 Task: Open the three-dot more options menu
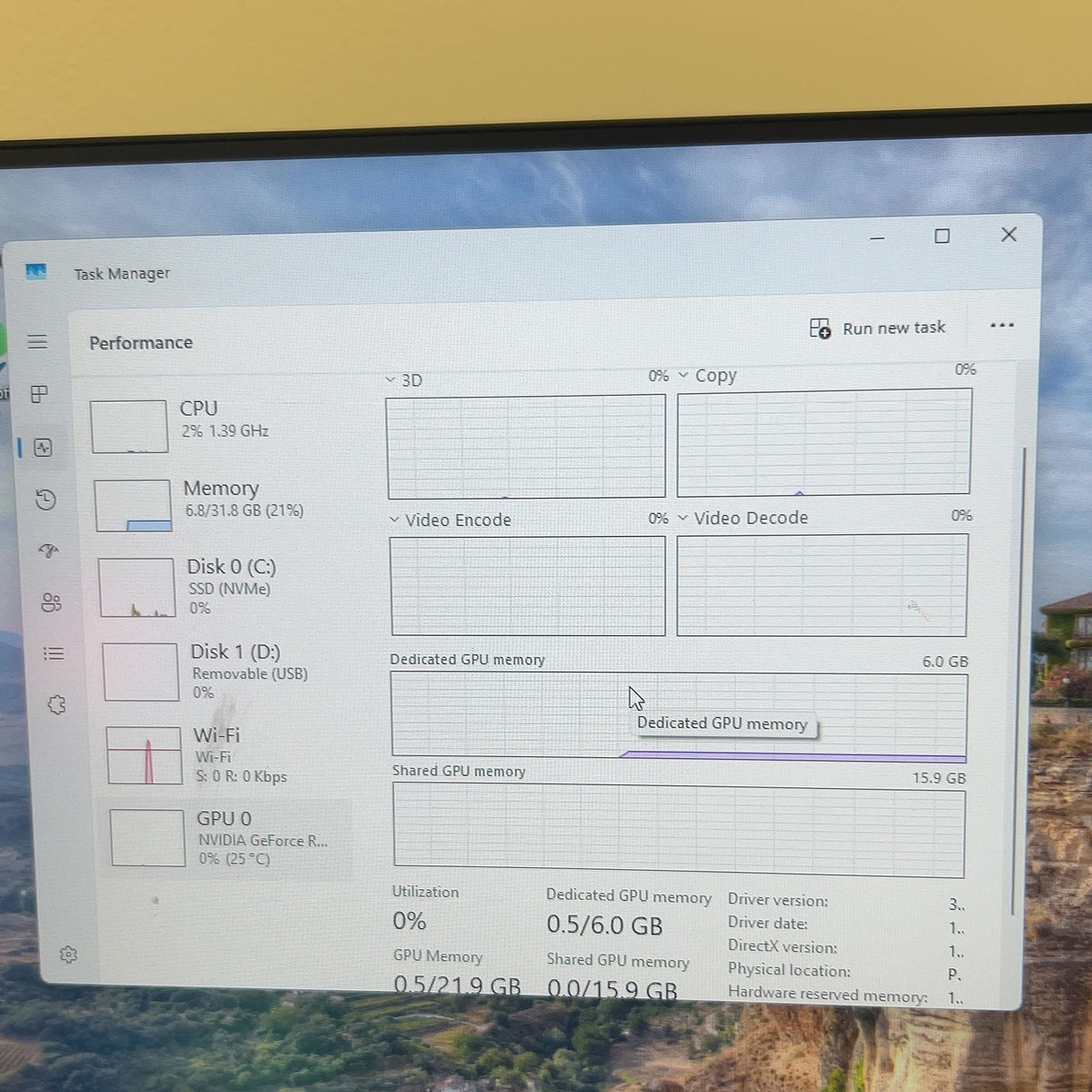1002,326
